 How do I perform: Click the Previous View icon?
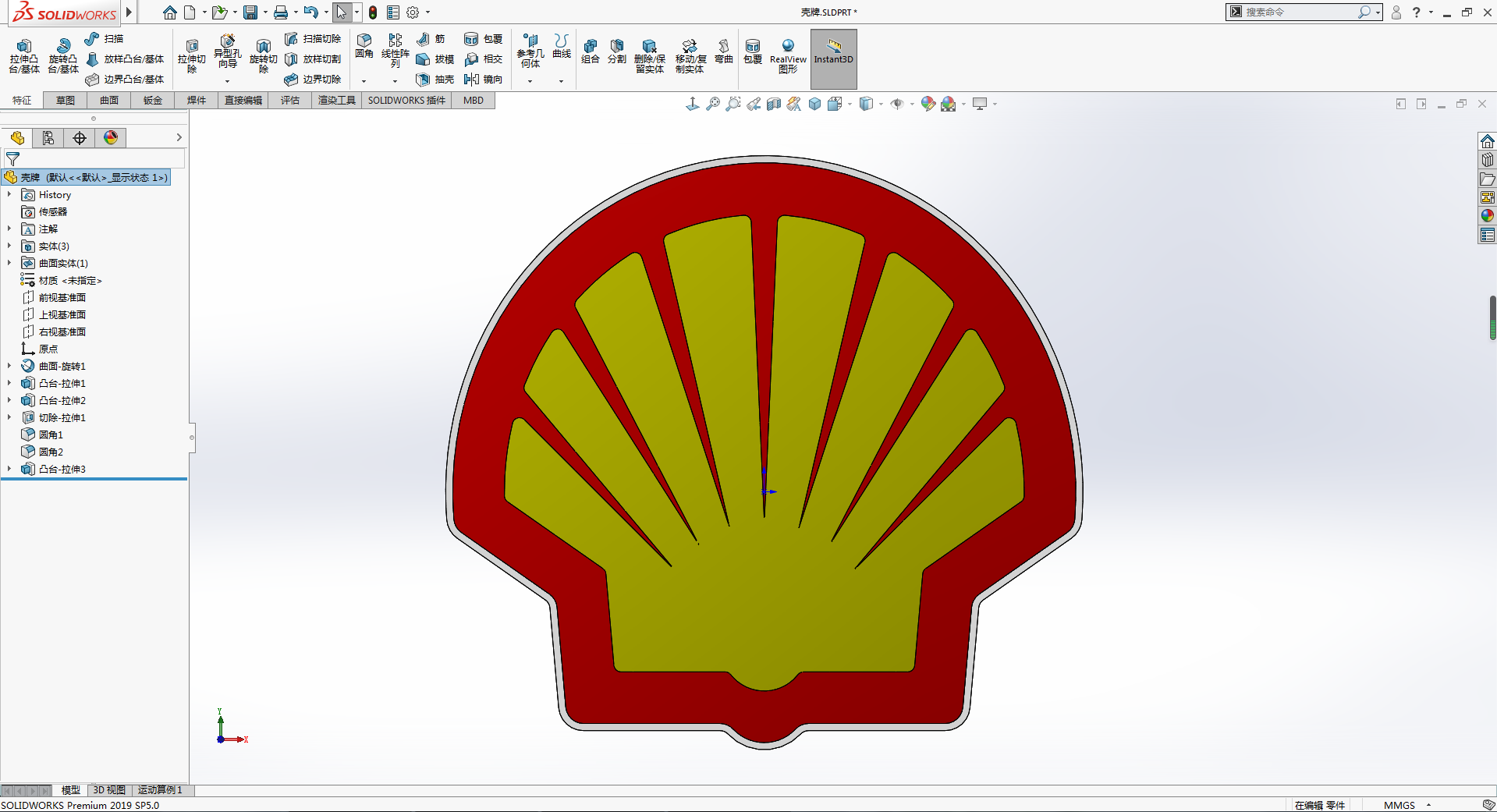pyautogui.click(x=754, y=104)
